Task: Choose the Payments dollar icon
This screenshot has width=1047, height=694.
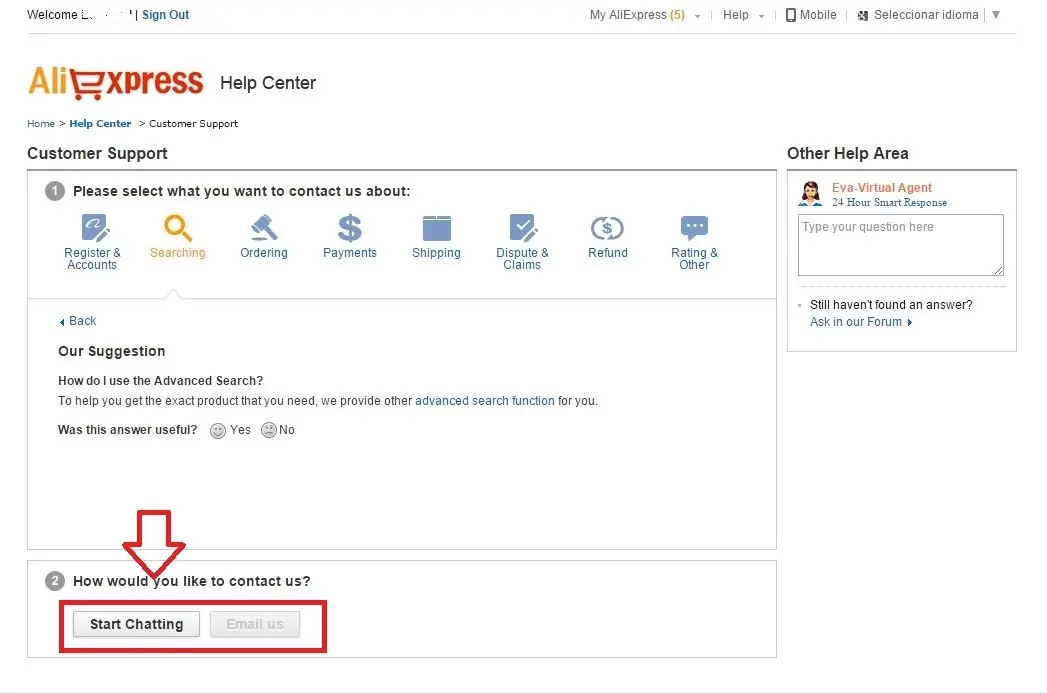Action: [350, 228]
